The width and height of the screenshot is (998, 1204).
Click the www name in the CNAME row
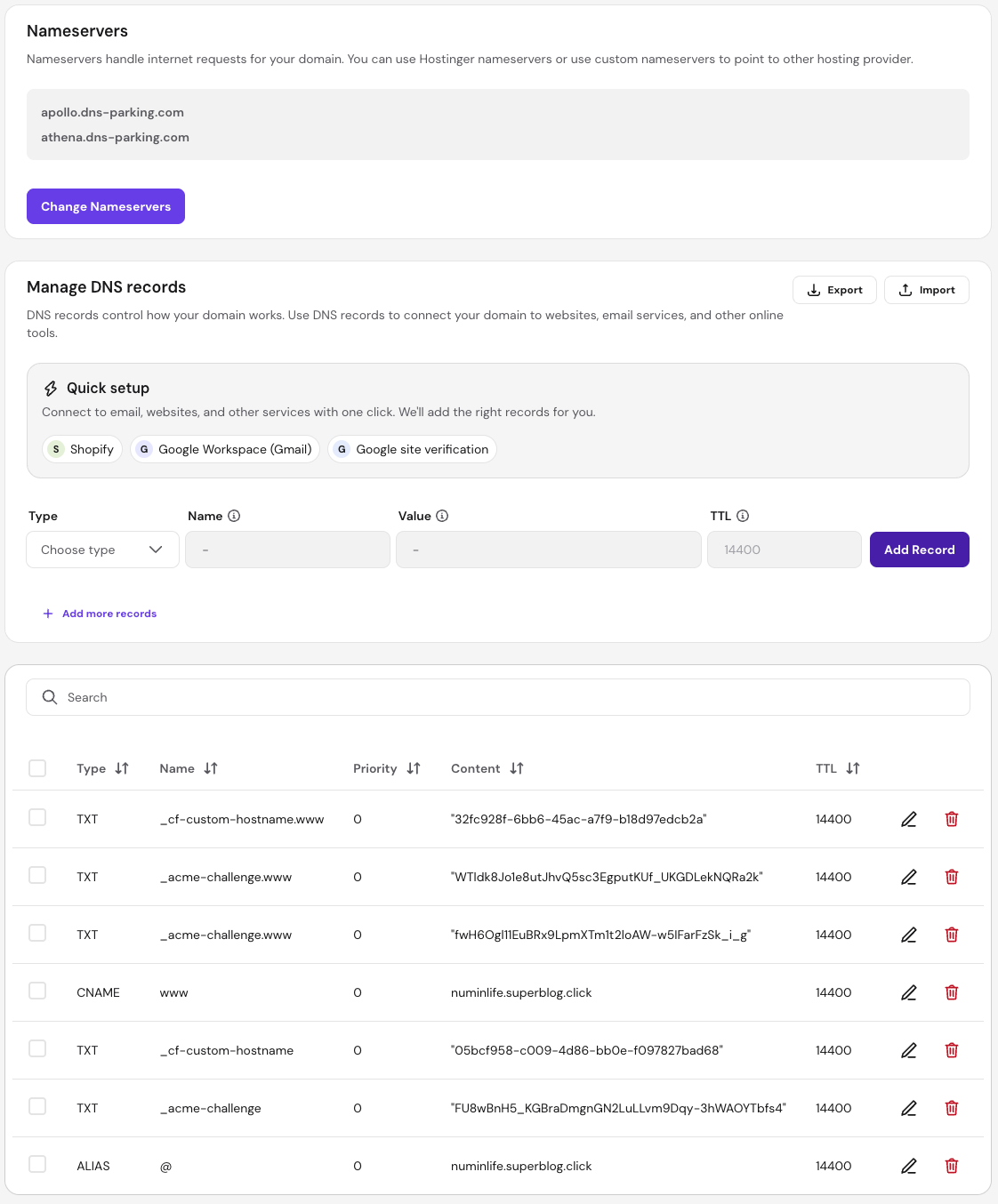tap(174, 992)
